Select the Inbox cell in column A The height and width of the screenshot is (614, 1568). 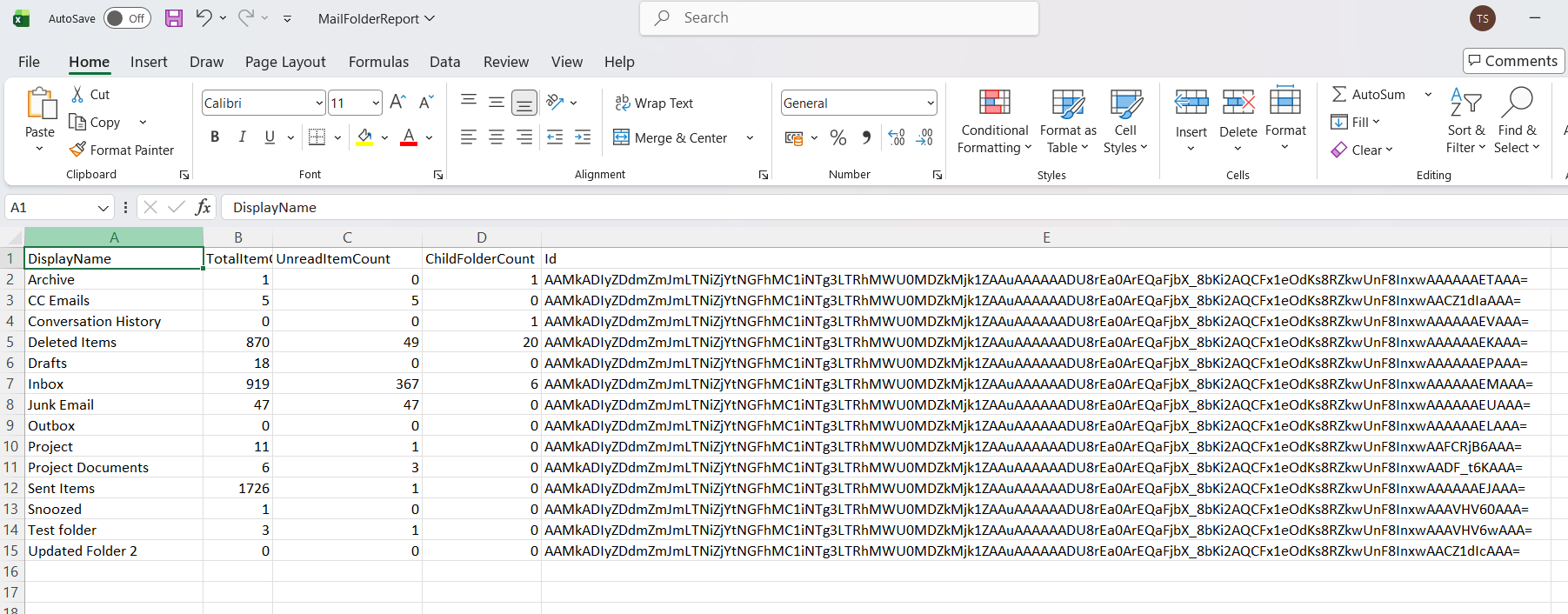[x=114, y=384]
